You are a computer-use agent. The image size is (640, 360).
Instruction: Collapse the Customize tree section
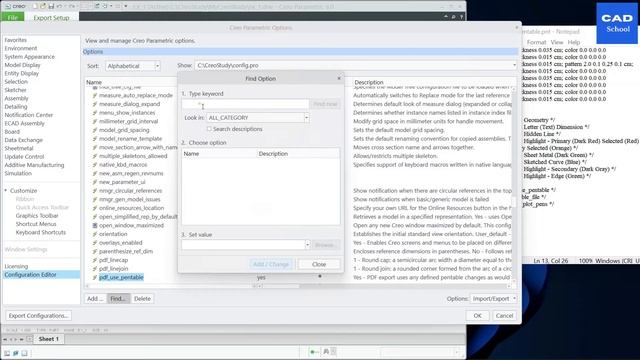[x=6, y=191]
